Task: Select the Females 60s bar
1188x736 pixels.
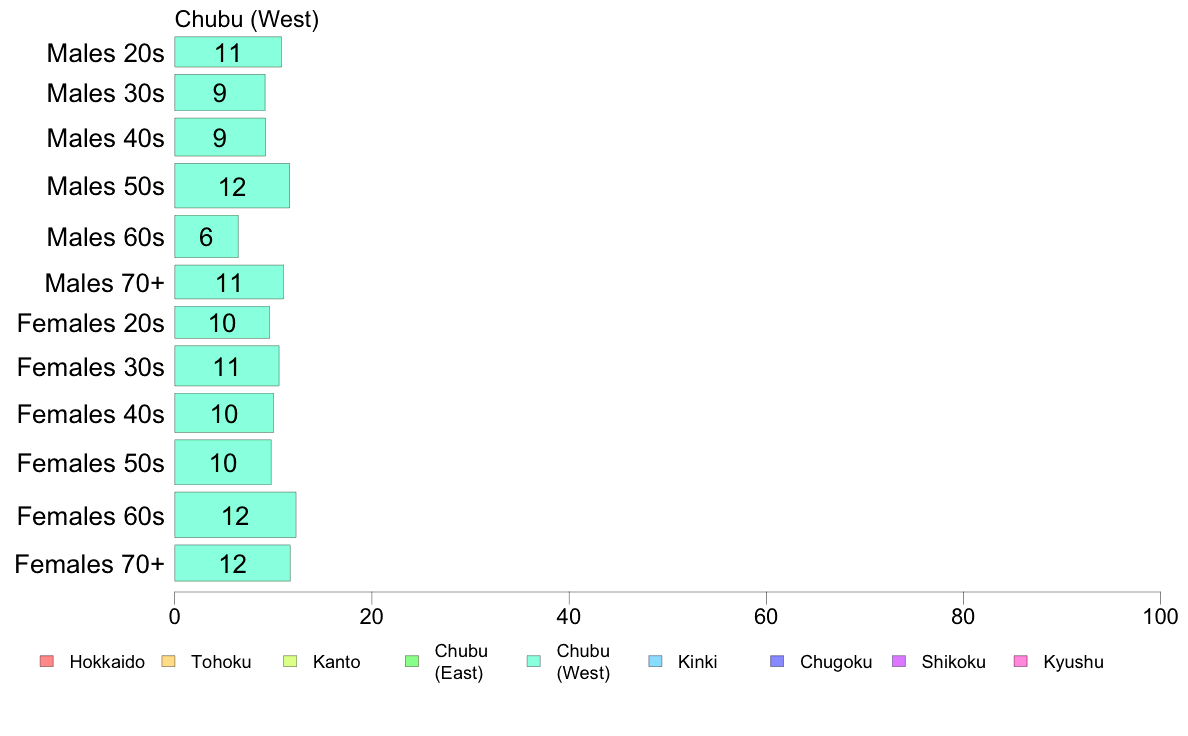Action: 235,515
